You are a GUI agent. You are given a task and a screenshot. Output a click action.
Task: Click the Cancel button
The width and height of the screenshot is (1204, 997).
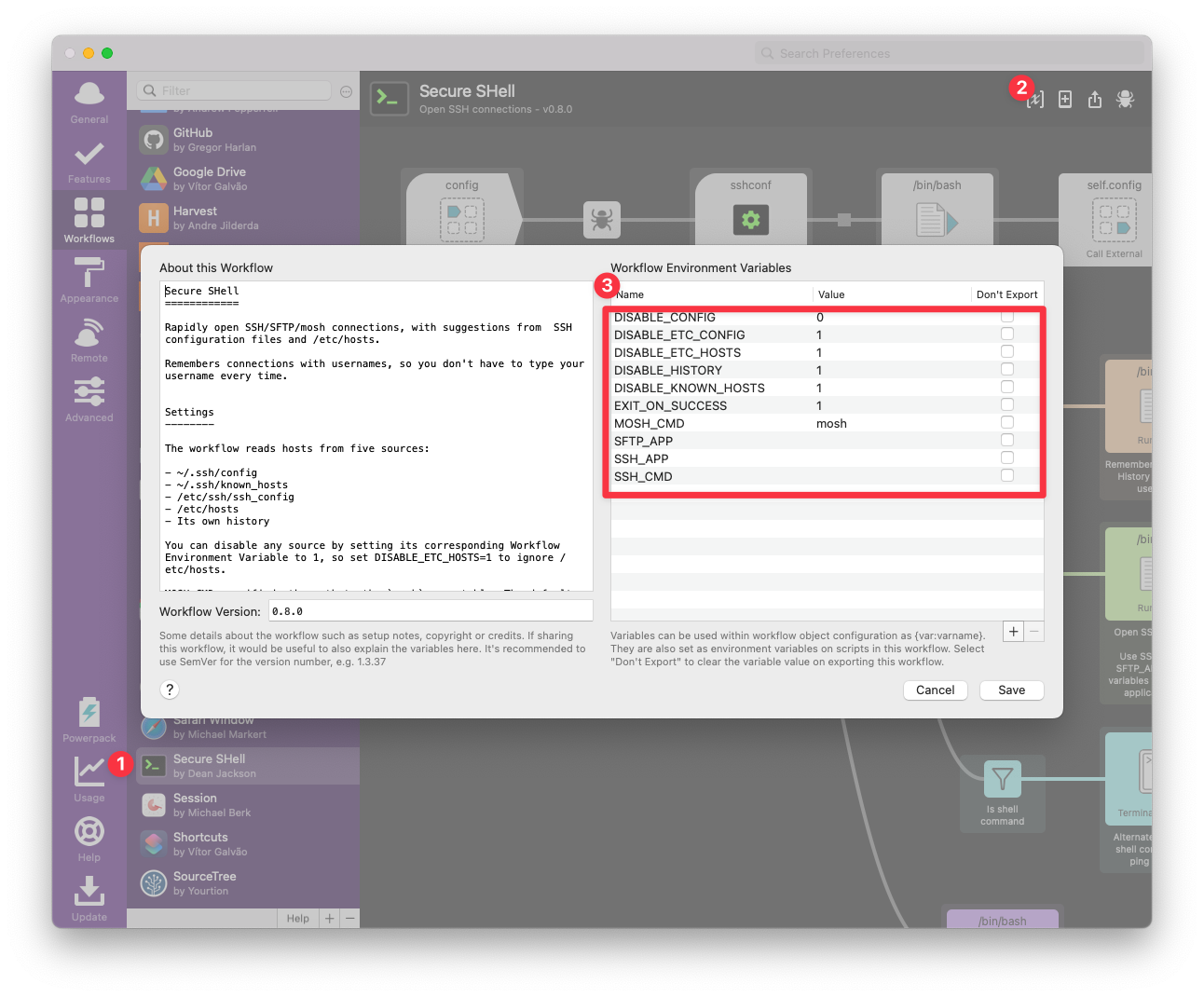936,690
